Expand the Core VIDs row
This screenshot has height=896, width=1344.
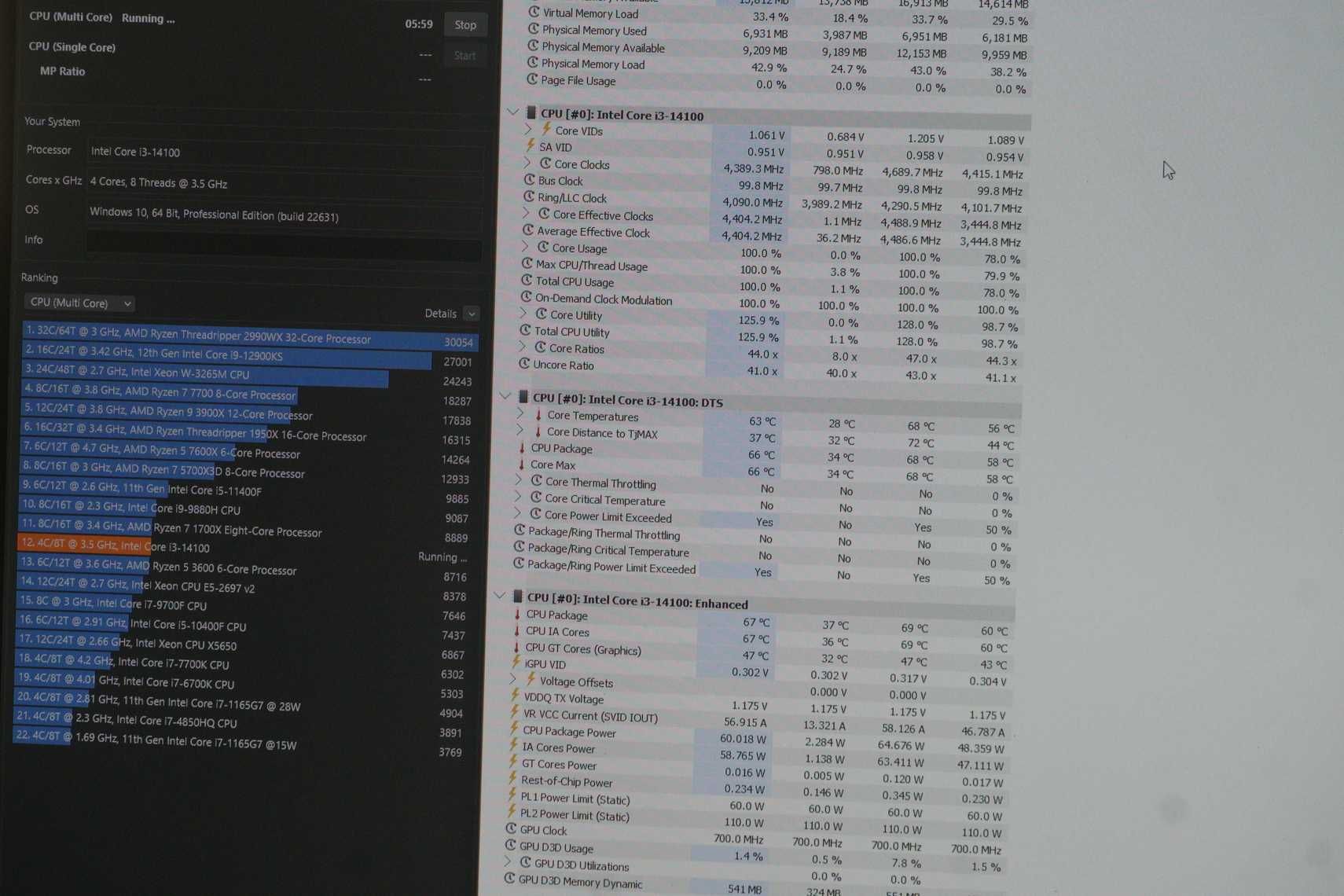coord(529,129)
